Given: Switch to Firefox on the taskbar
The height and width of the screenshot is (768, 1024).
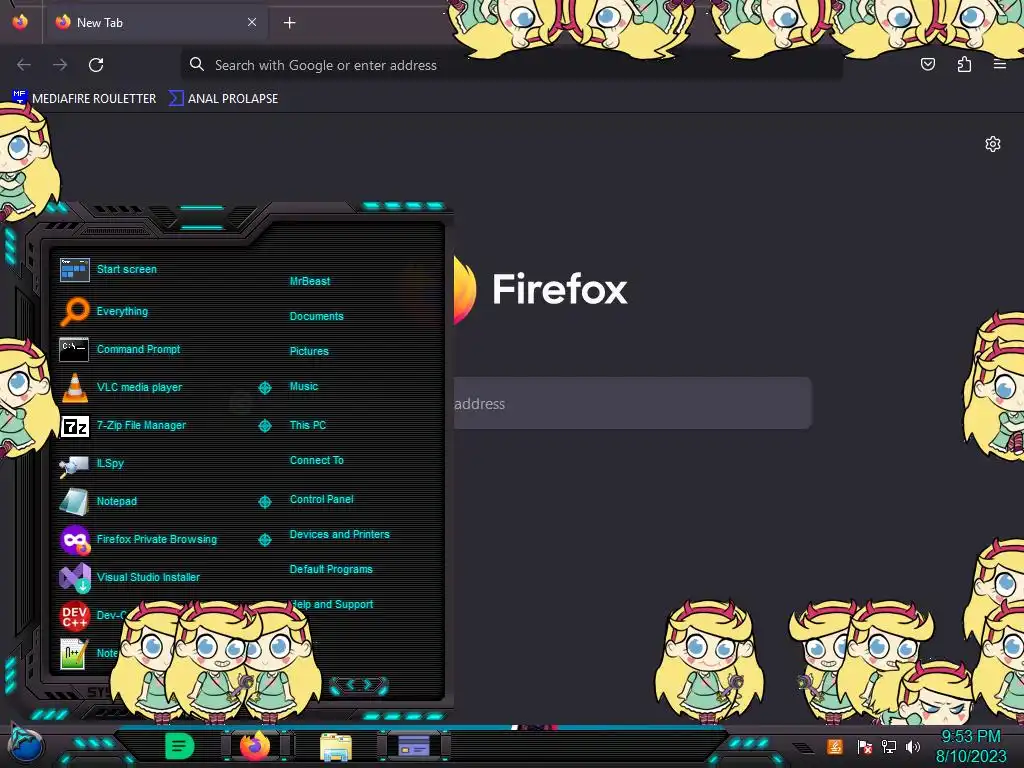Looking at the screenshot, I should tap(255, 746).
